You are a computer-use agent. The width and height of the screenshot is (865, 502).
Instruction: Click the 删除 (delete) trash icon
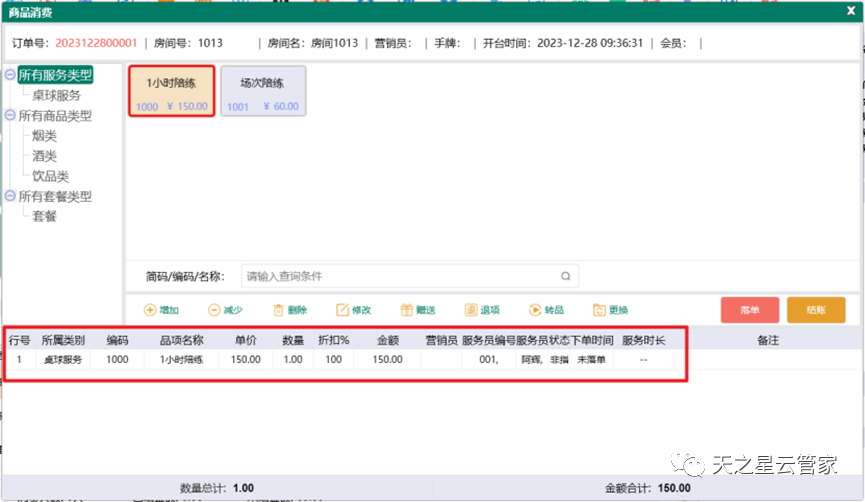pos(279,310)
